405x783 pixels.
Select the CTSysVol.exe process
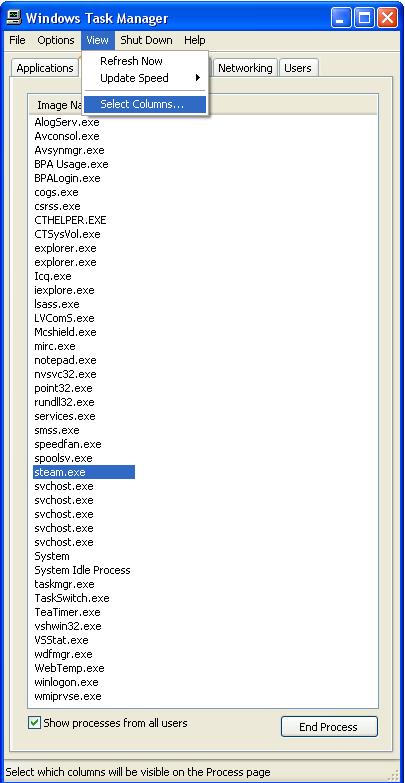pyautogui.click(x=67, y=234)
